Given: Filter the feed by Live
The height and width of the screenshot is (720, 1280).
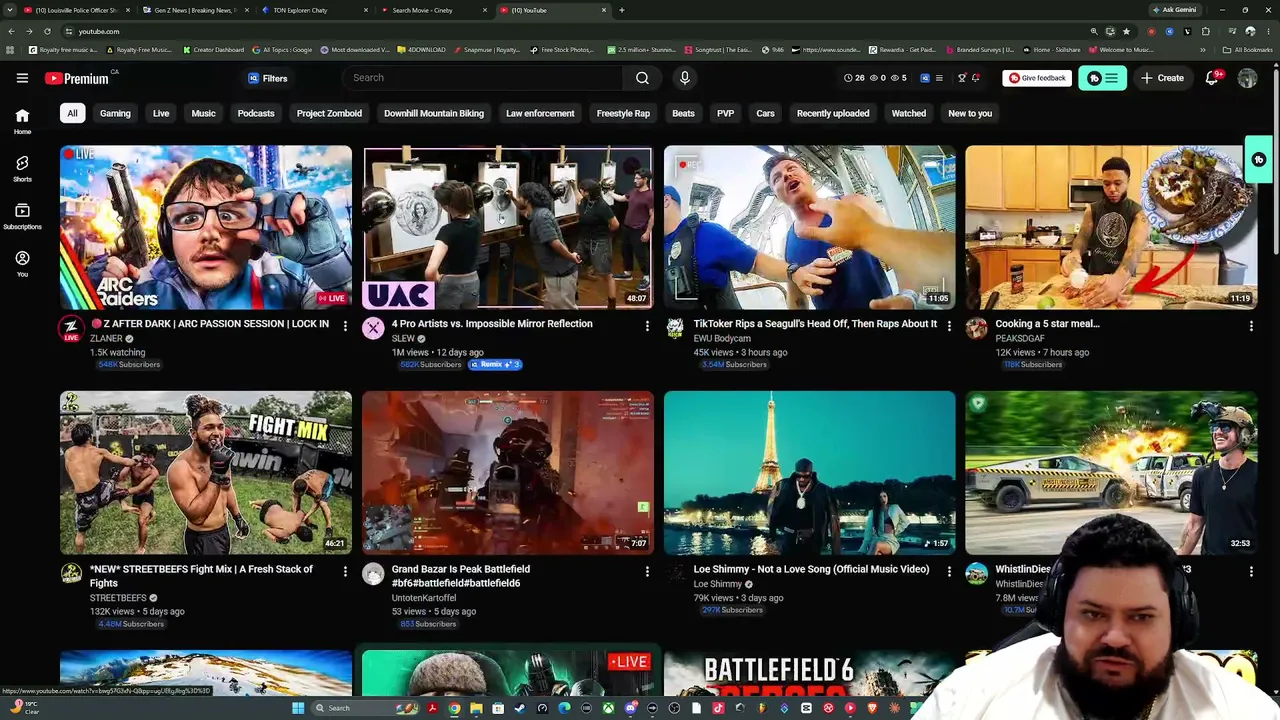Looking at the screenshot, I should [161, 113].
